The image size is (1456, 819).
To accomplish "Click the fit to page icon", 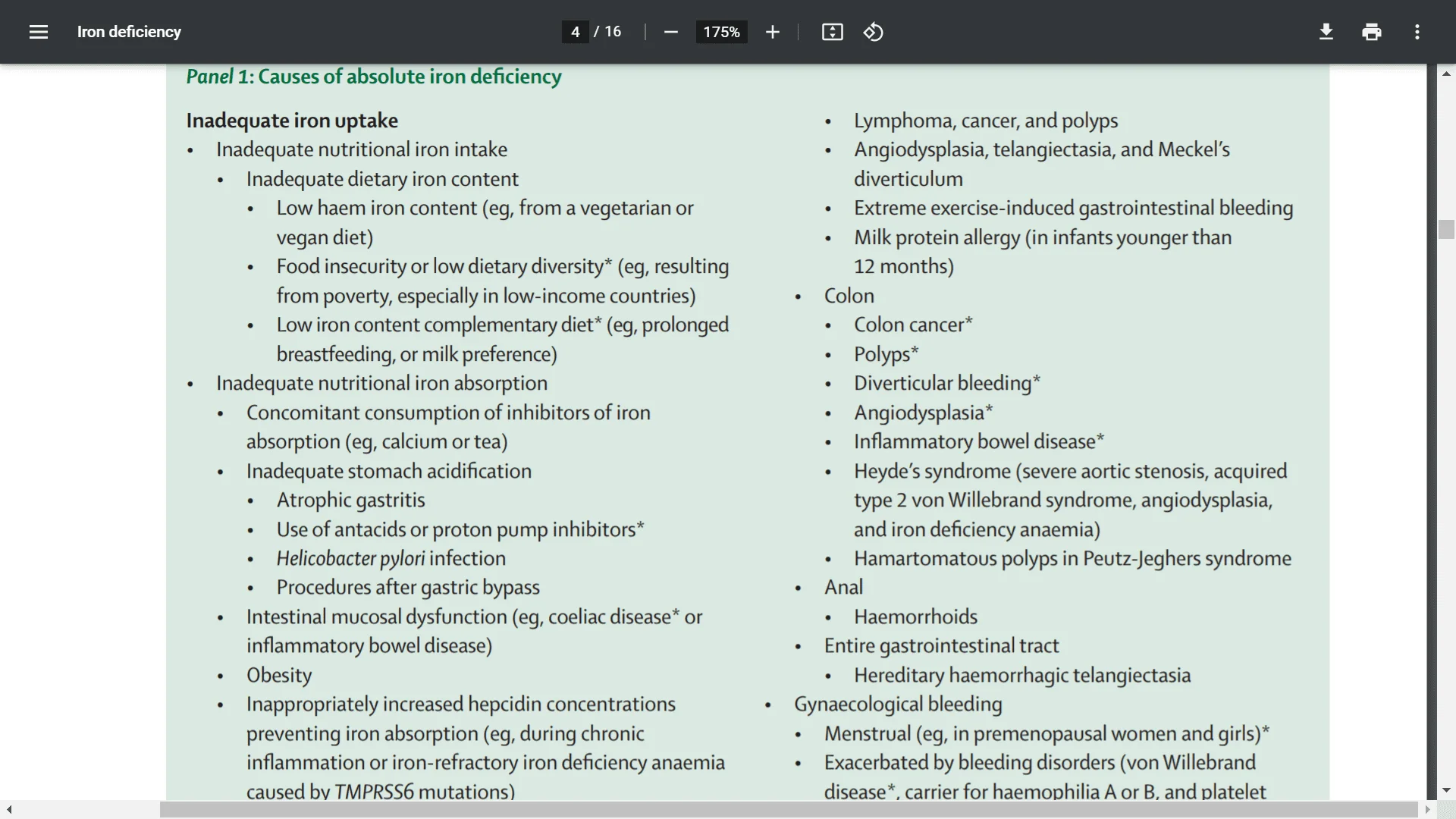I will 832,32.
